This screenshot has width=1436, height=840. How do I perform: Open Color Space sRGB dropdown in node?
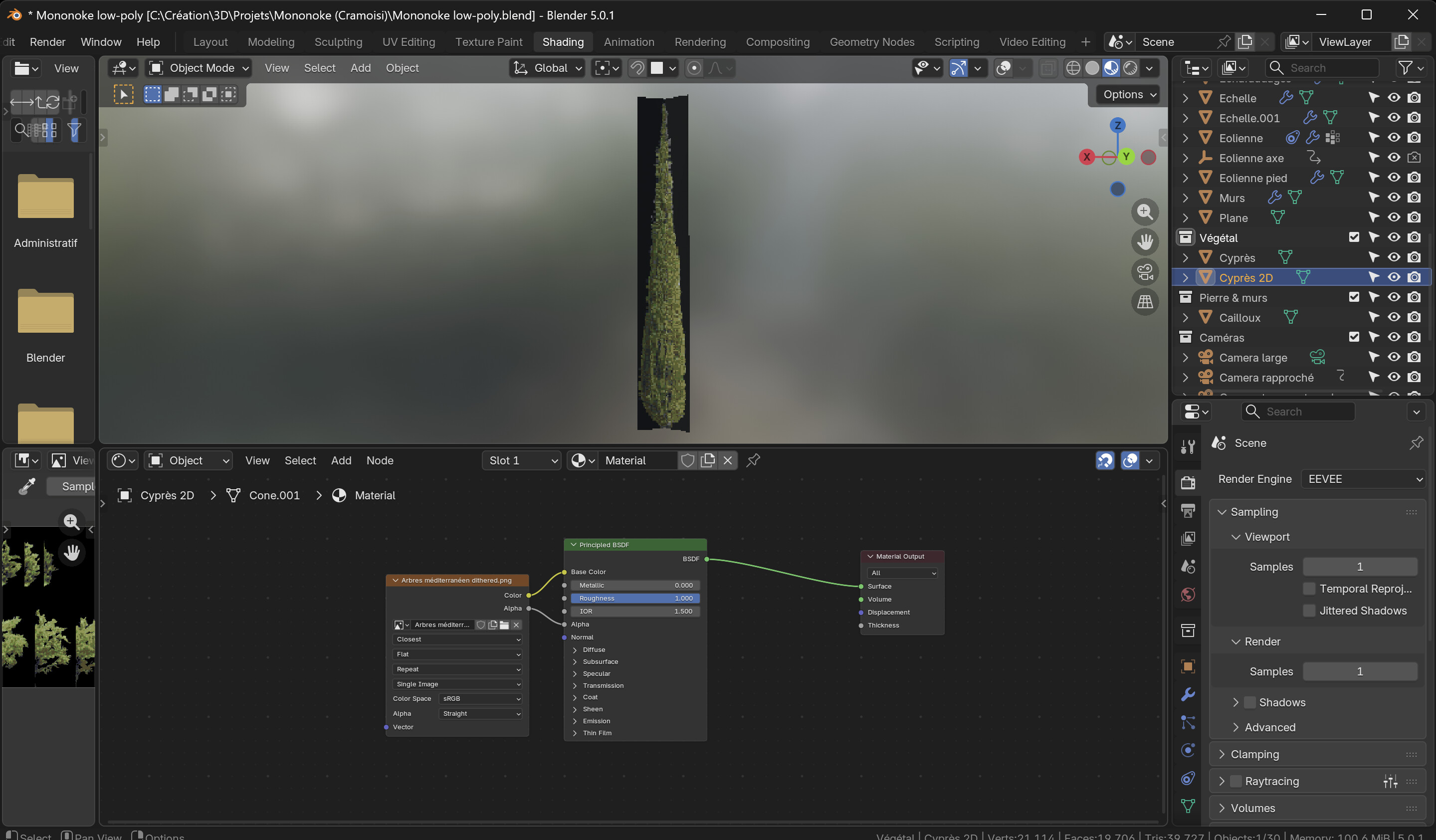(x=480, y=699)
